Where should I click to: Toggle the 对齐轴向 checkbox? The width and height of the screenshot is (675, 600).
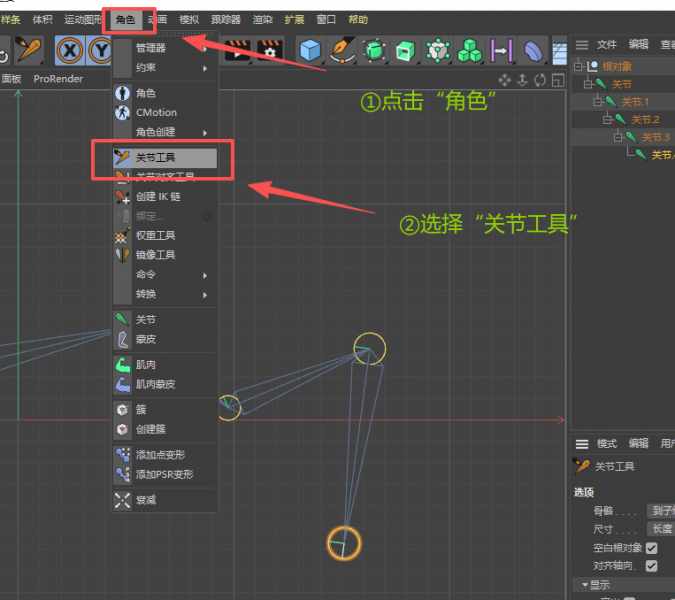click(652, 566)
